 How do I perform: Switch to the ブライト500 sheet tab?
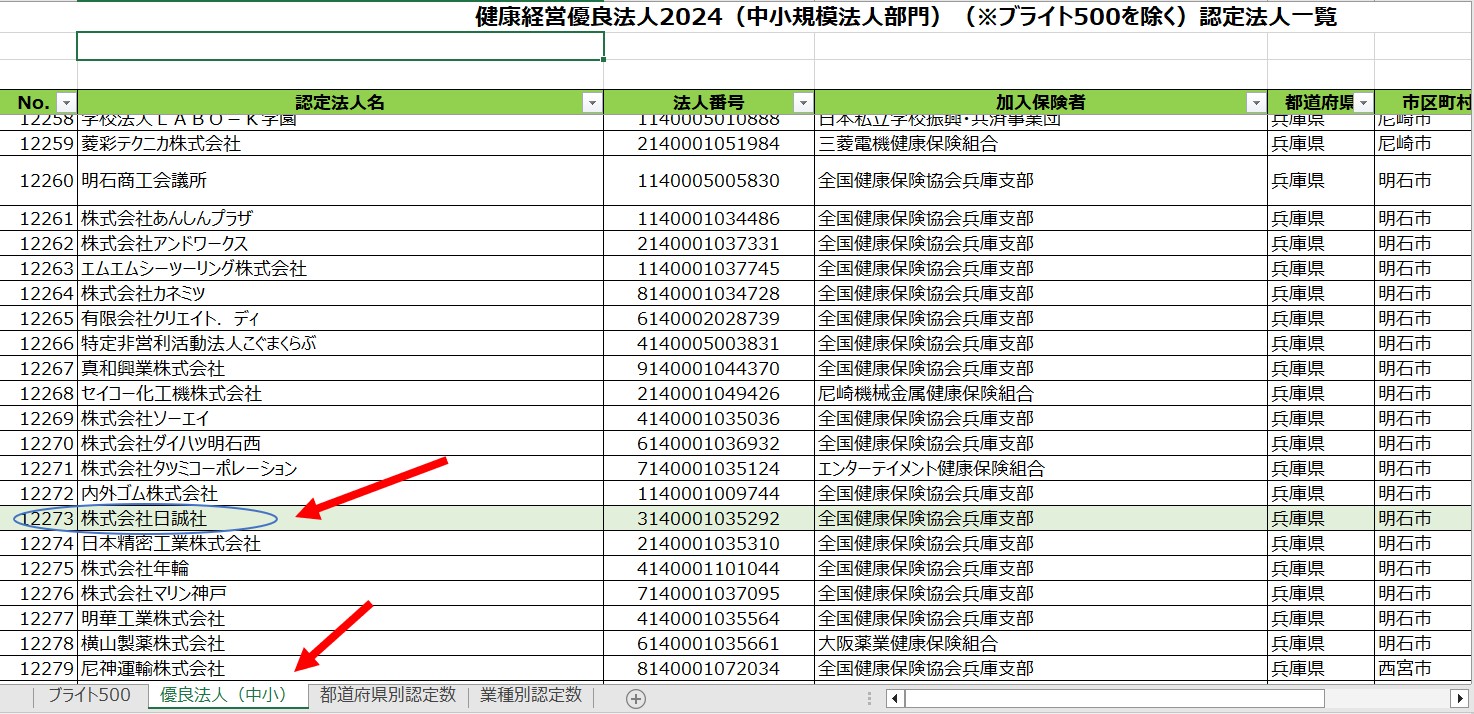pyautogui.click(x=89, y=696)
